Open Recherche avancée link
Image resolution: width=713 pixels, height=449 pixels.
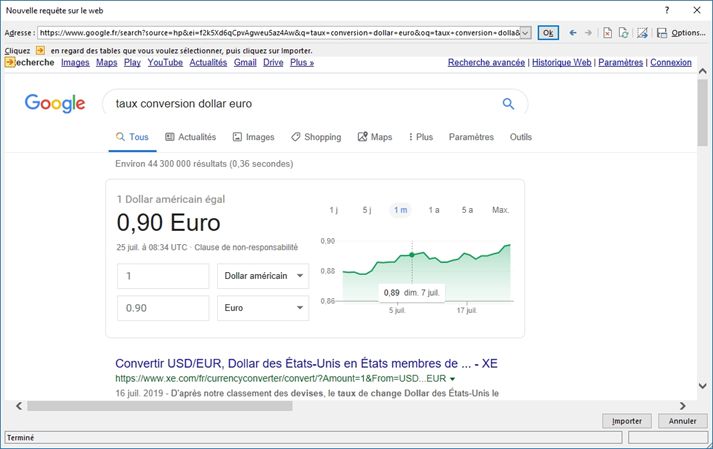click(x=486, y=62)
